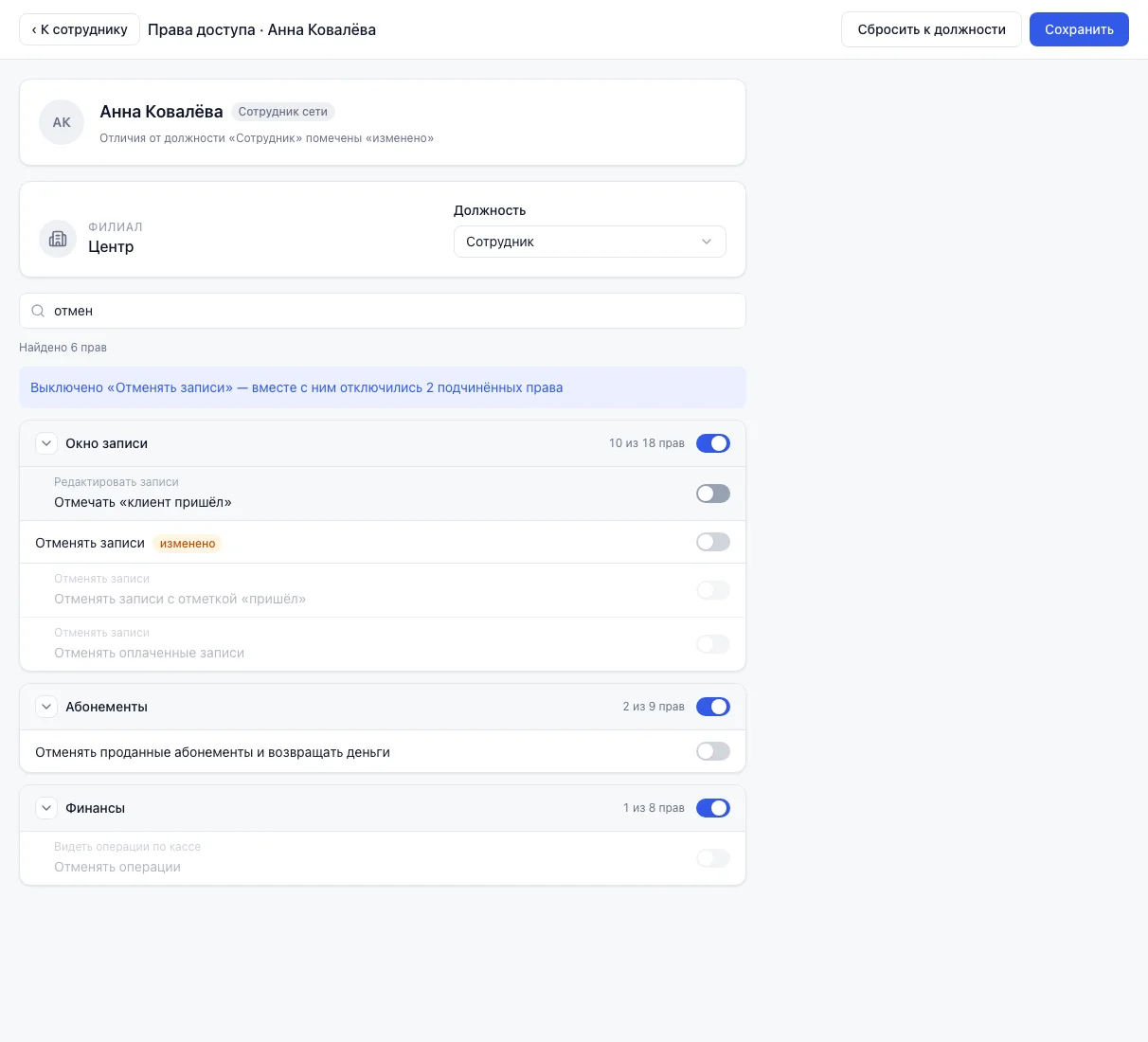Click the branch building icon next to Центр

tap(58, 239)
